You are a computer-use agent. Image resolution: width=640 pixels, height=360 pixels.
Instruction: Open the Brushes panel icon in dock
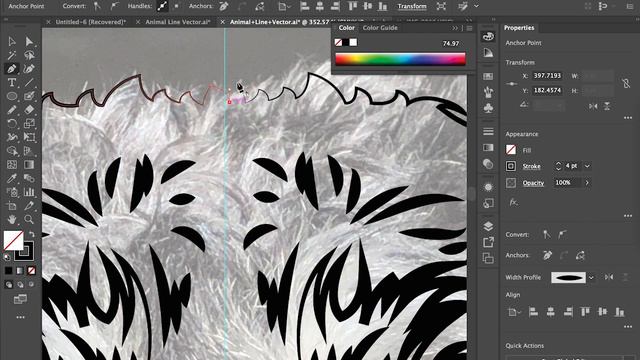pos(488,92)
